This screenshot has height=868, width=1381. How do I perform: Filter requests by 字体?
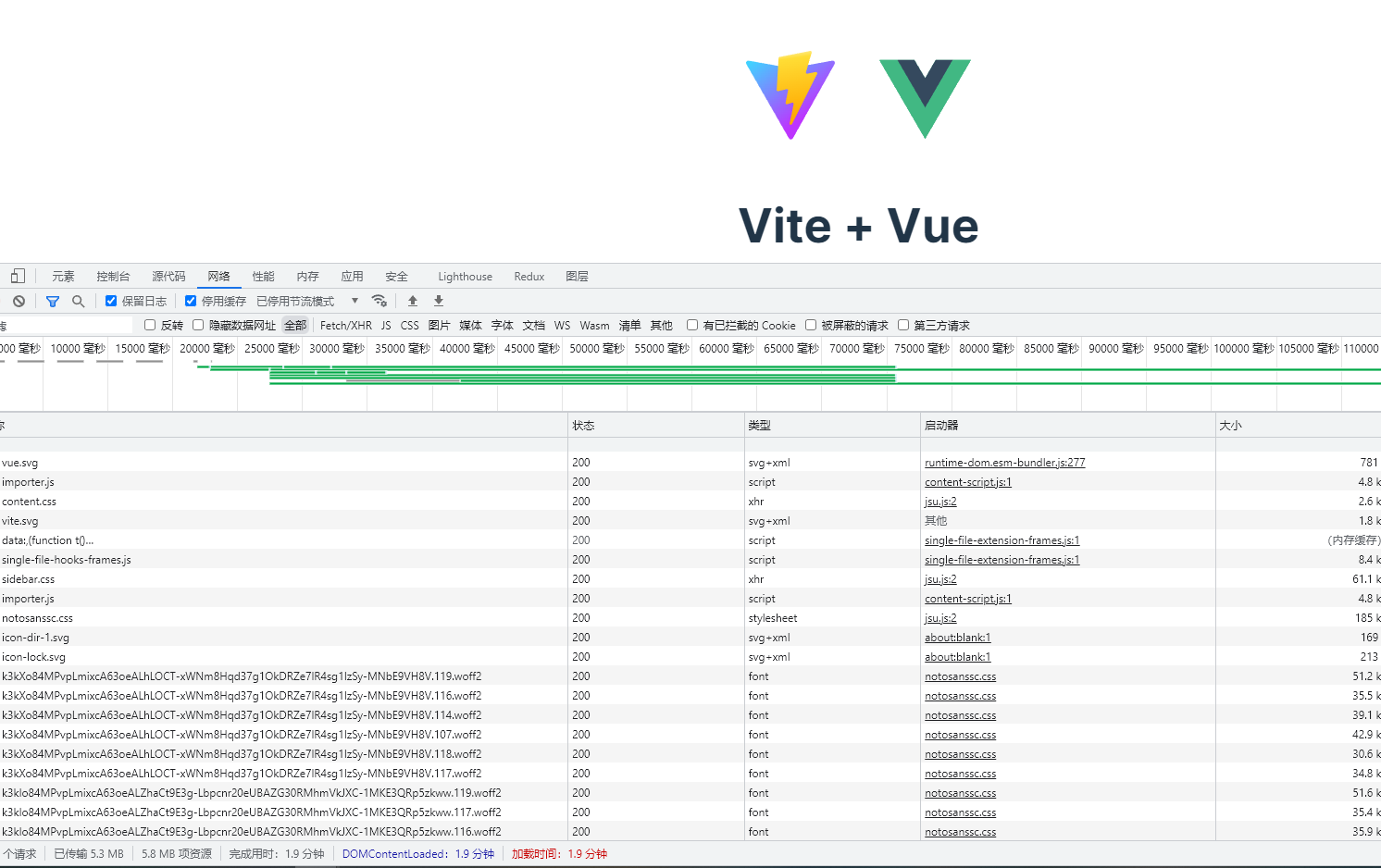(502, 325)
